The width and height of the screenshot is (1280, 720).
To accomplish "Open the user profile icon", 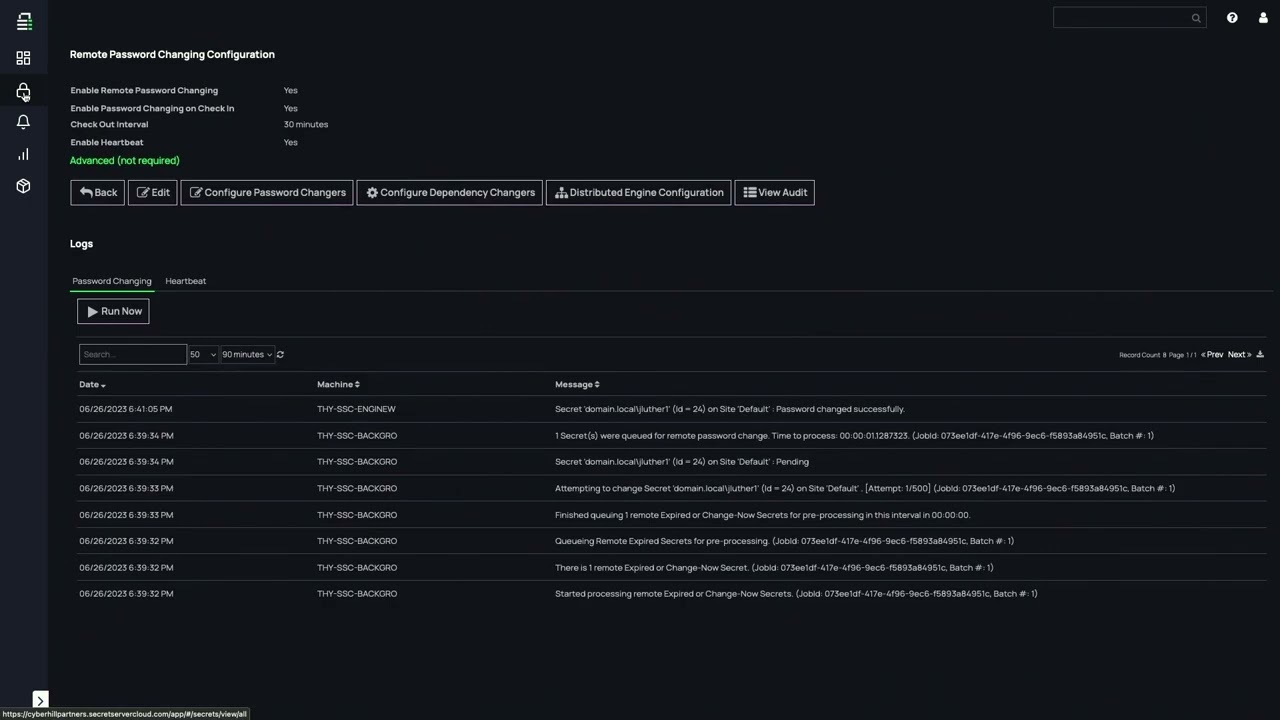I will [x=1263, y=18].
